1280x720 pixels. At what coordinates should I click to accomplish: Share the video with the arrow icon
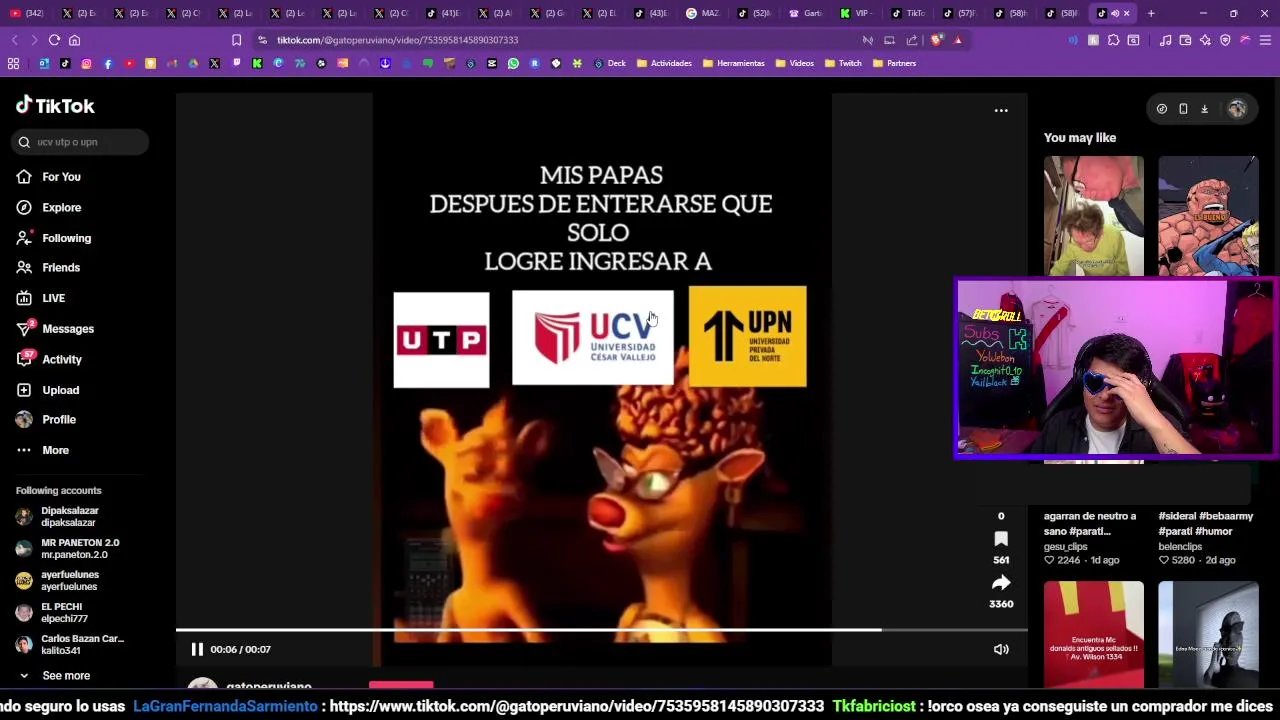click(1001, 583)
